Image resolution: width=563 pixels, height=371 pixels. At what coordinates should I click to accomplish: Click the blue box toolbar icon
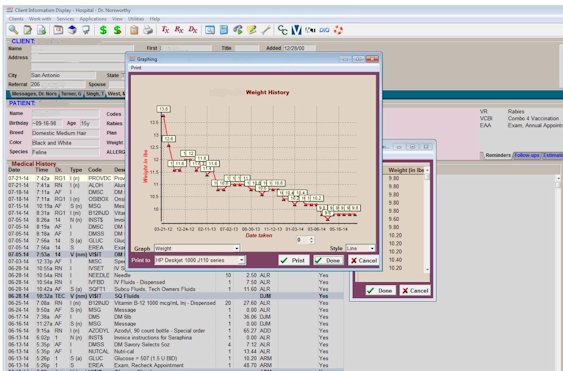[72, 30]
